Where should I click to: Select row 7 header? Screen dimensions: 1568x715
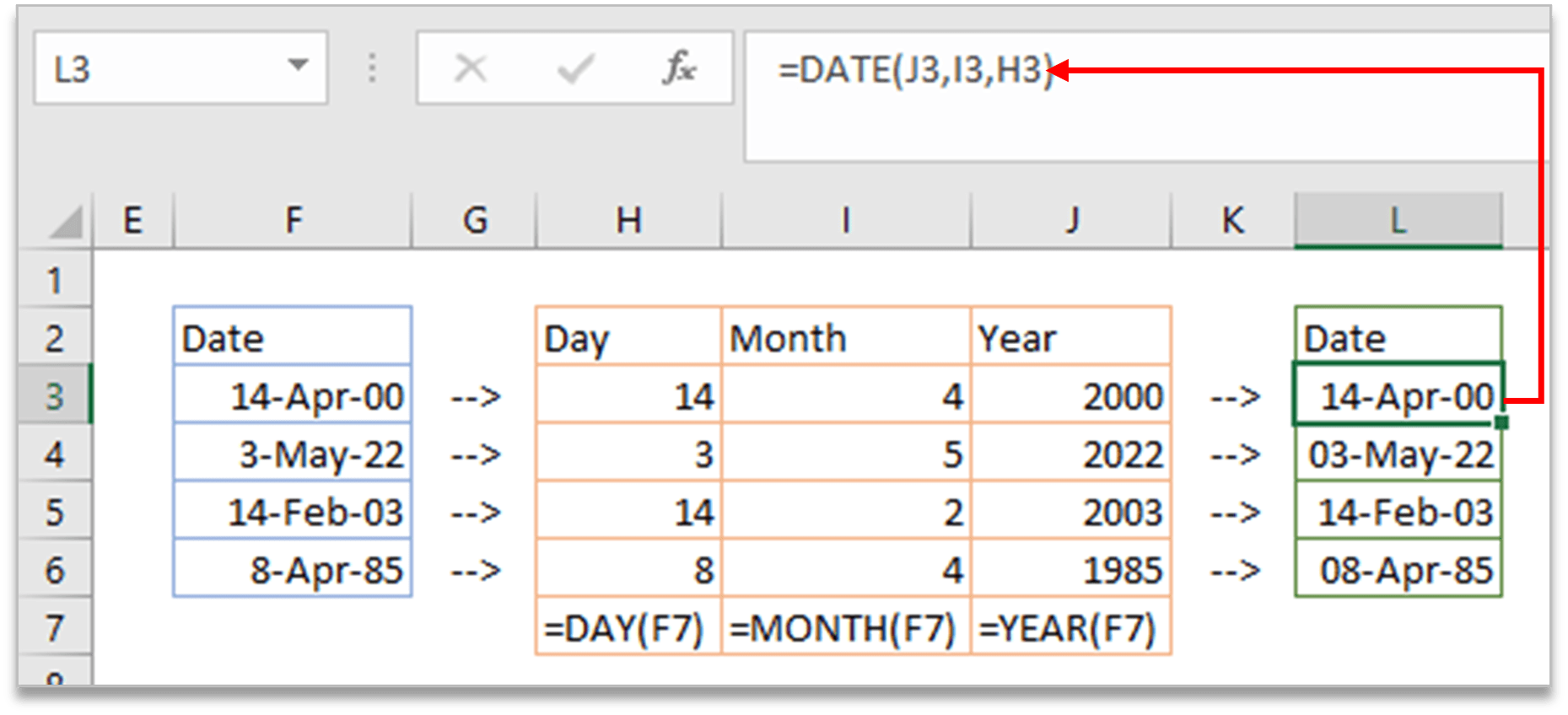point(55,628)
